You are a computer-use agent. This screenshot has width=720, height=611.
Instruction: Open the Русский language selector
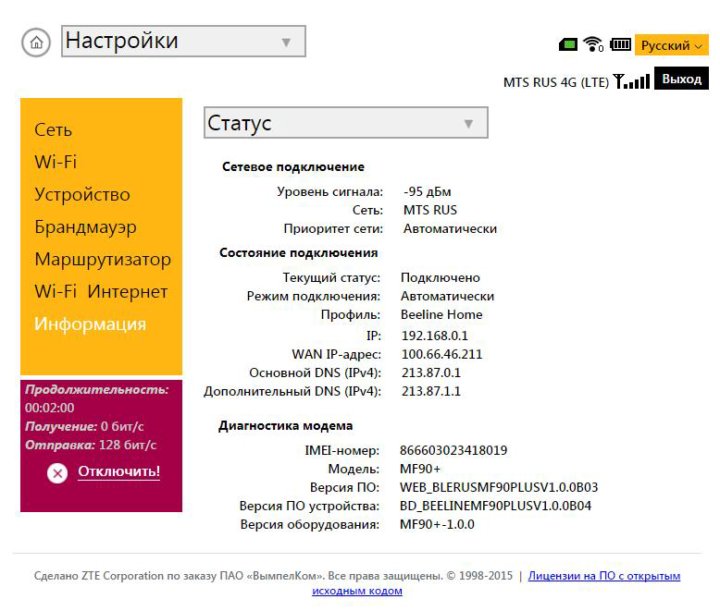click(x=671, y=45)
